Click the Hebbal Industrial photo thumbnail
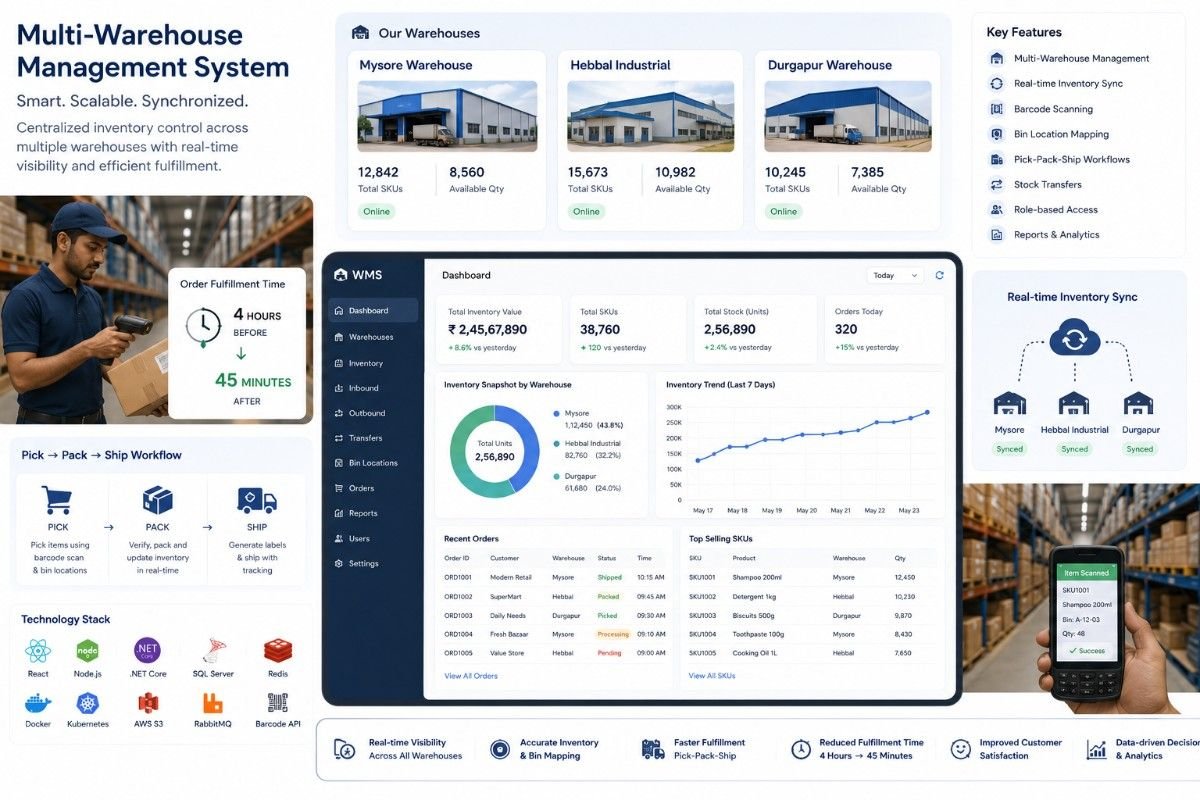The height and width of the screenshot is (800, 1200). [x=650, y=116]
